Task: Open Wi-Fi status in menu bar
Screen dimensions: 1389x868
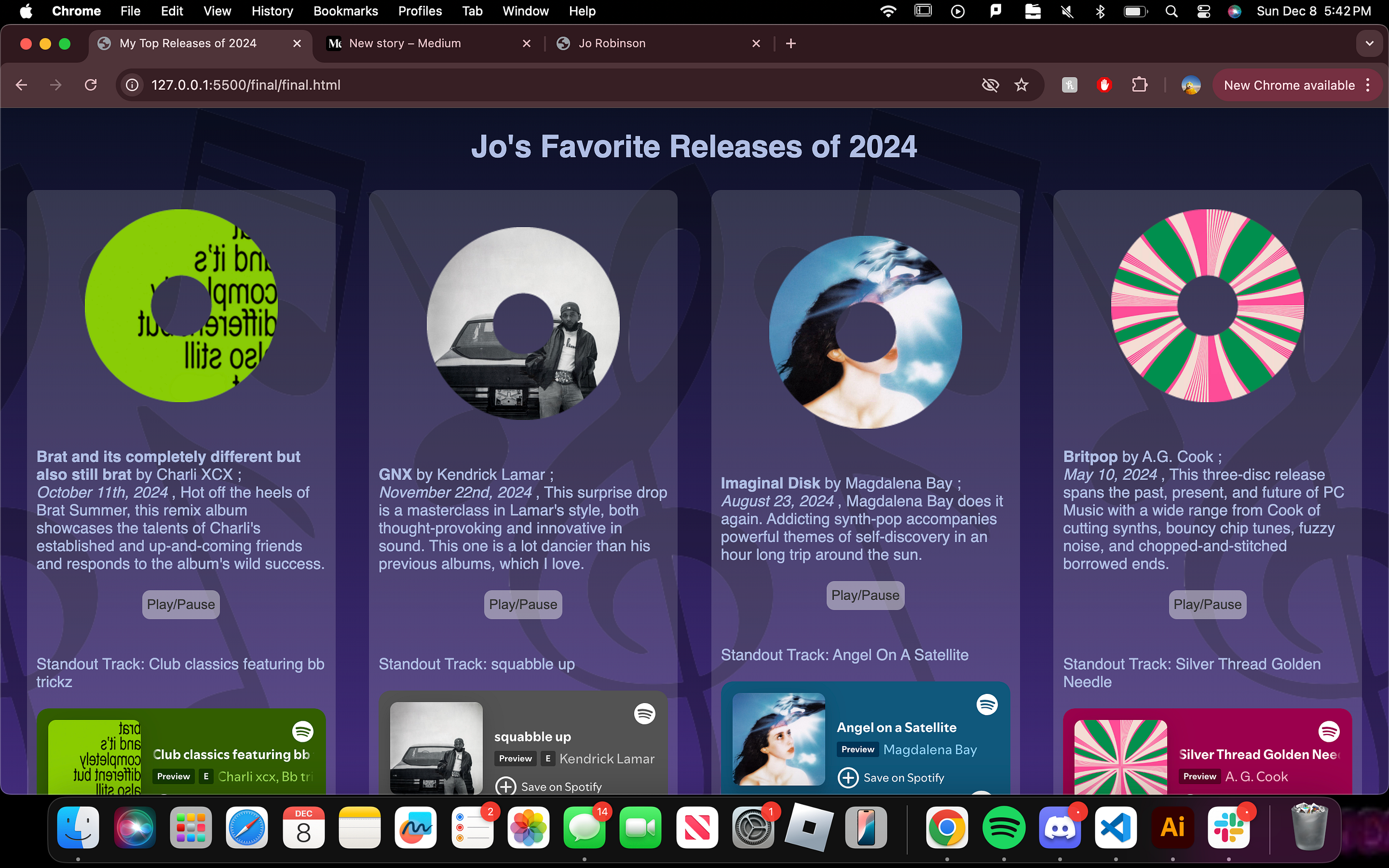Action: 888,11
